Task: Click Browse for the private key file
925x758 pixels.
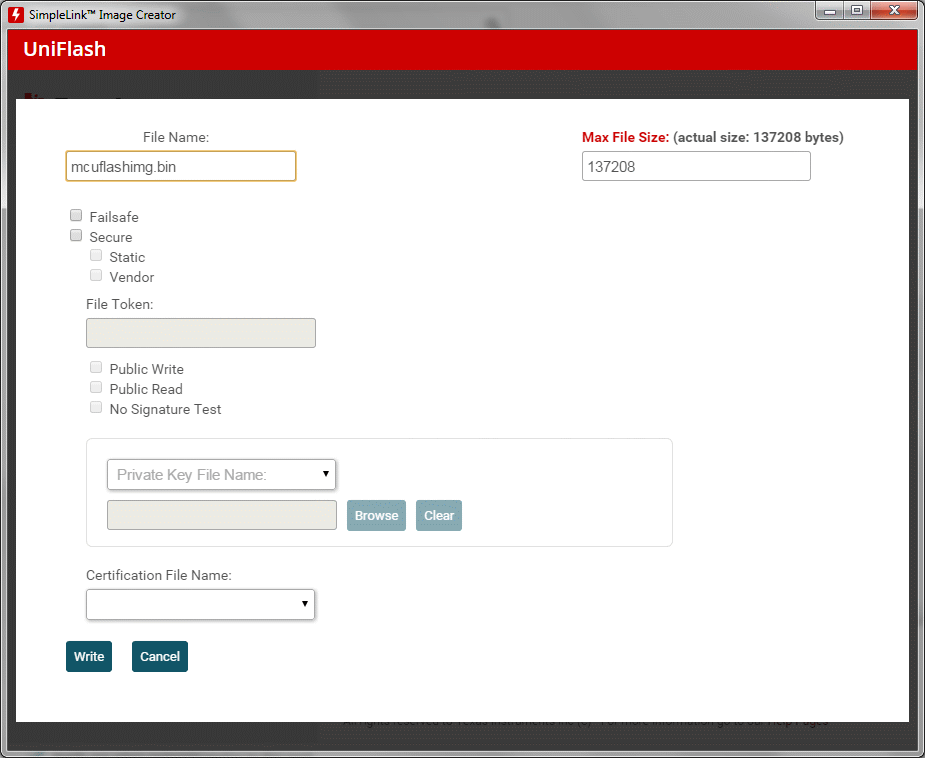Action: 376,516
